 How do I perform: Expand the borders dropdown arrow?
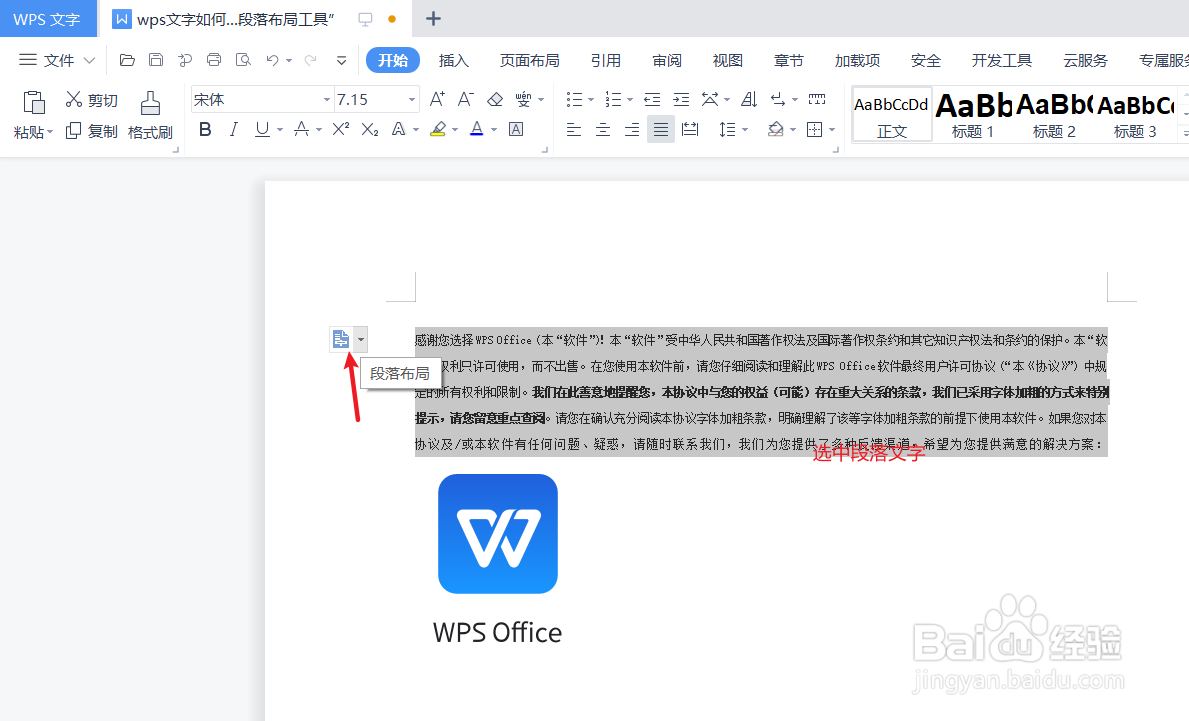[832, 130]
